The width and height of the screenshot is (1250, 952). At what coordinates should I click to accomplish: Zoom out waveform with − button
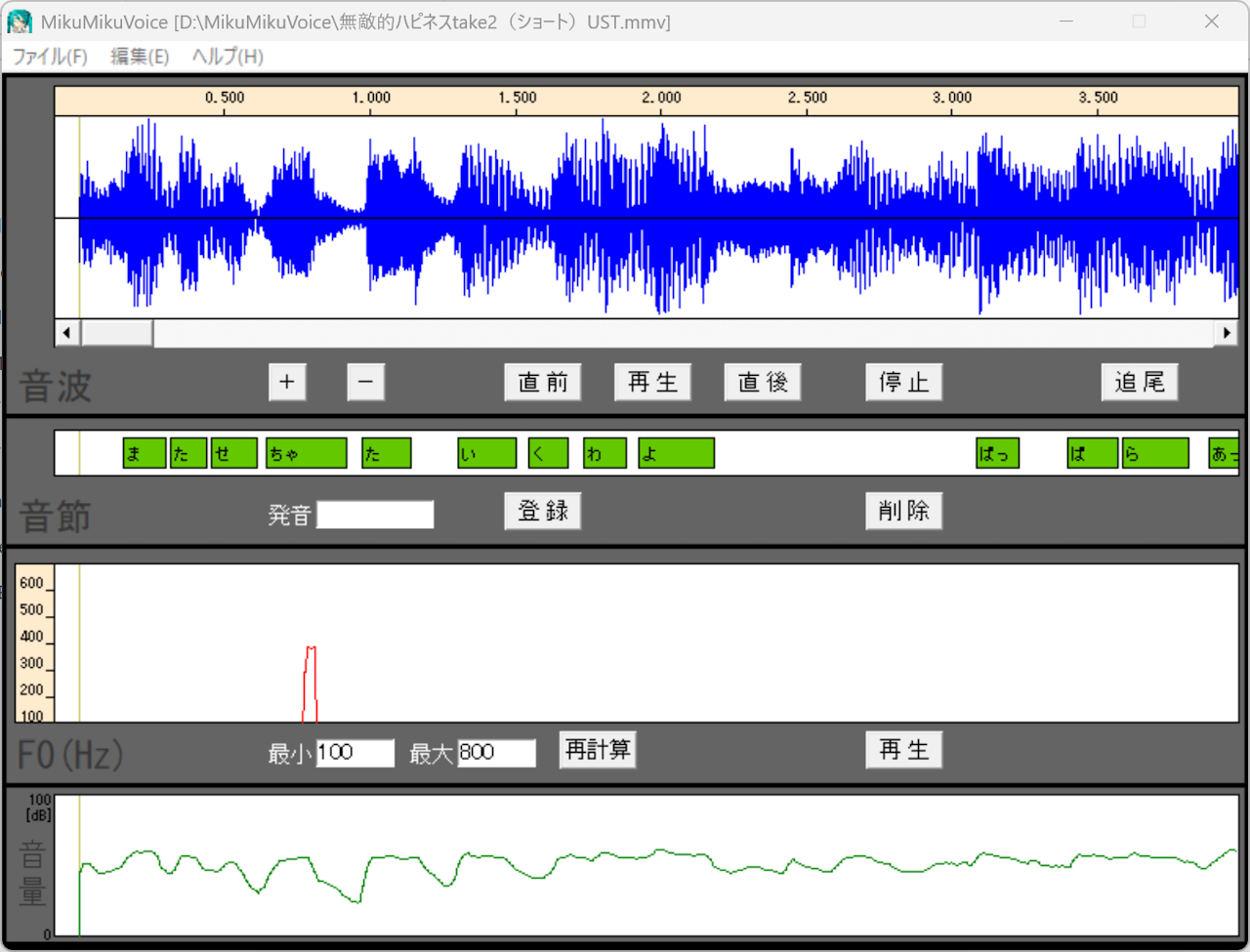[x=365, y=382]
